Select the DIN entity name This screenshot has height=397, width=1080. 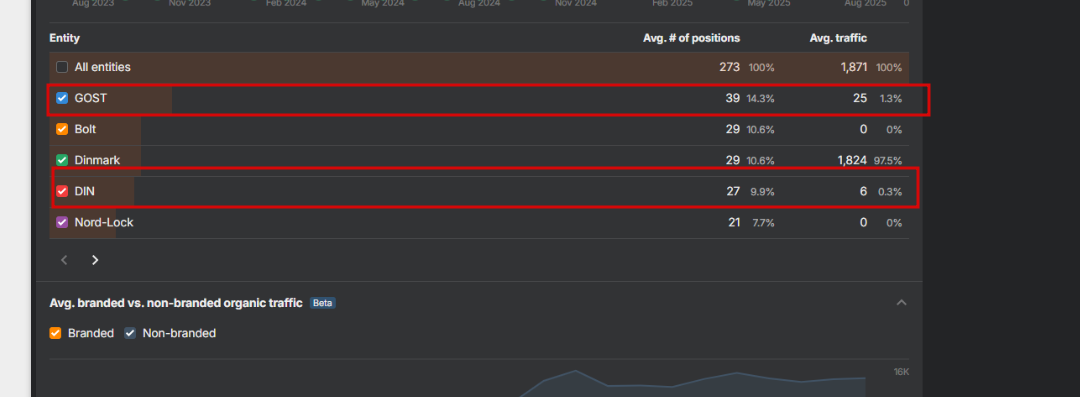coord(85,192)
